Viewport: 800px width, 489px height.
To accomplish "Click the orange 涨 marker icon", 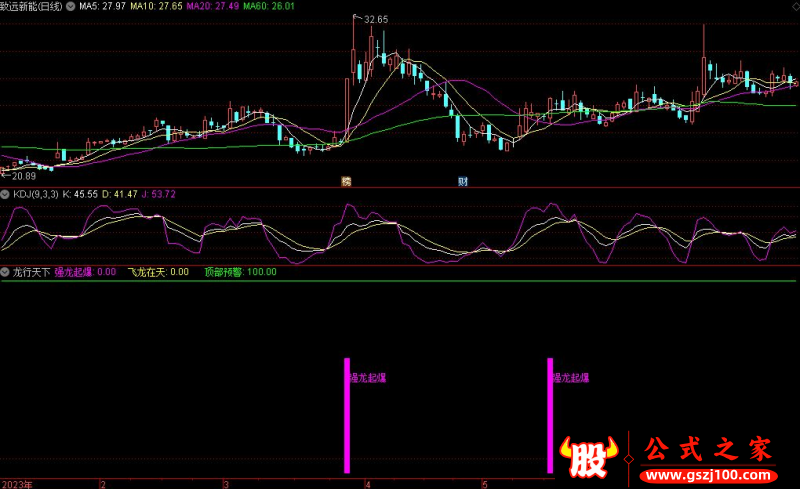I will 346,181.
